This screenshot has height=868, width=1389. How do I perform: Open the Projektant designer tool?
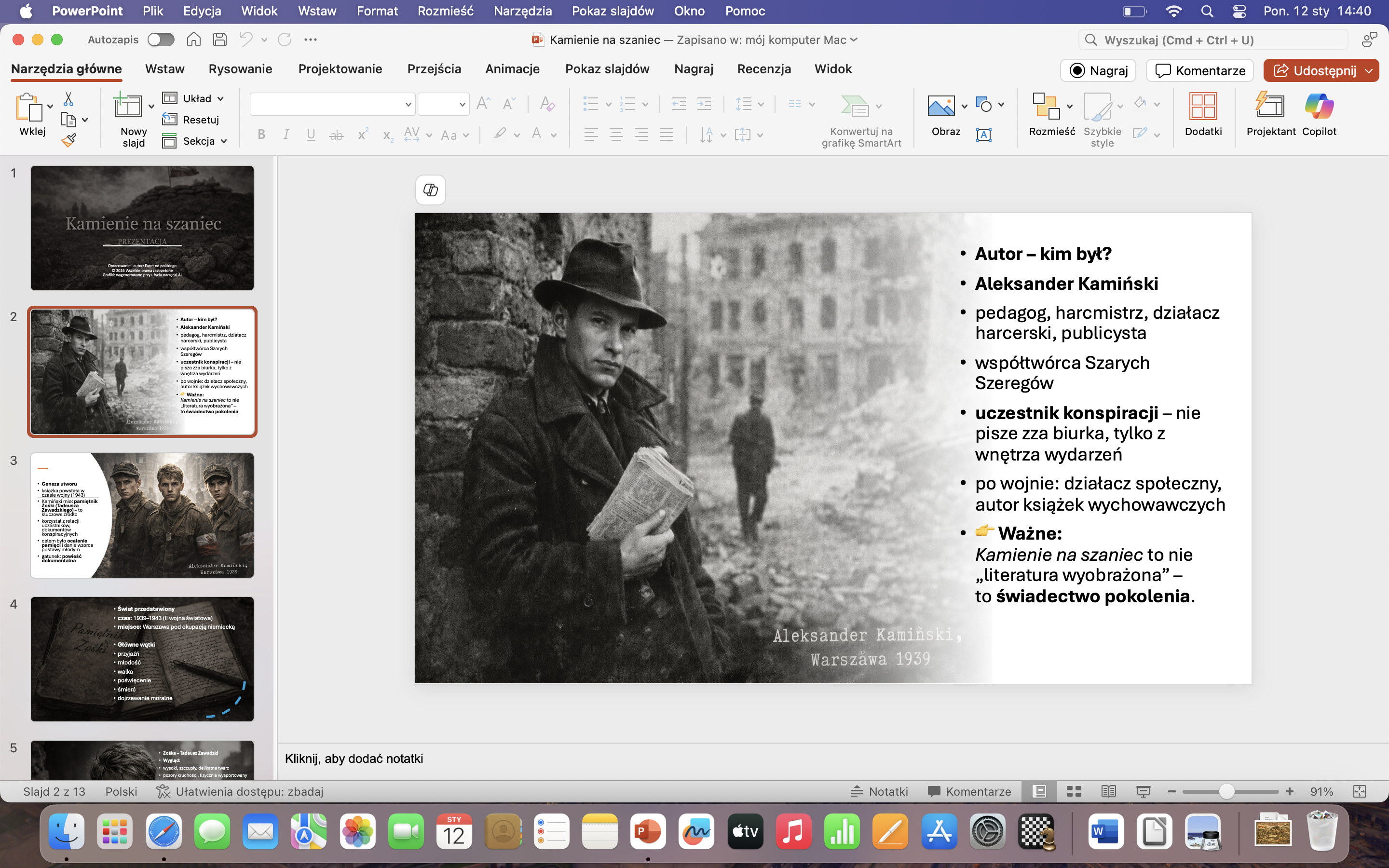pyautogui.click(x=1270, y=107)
